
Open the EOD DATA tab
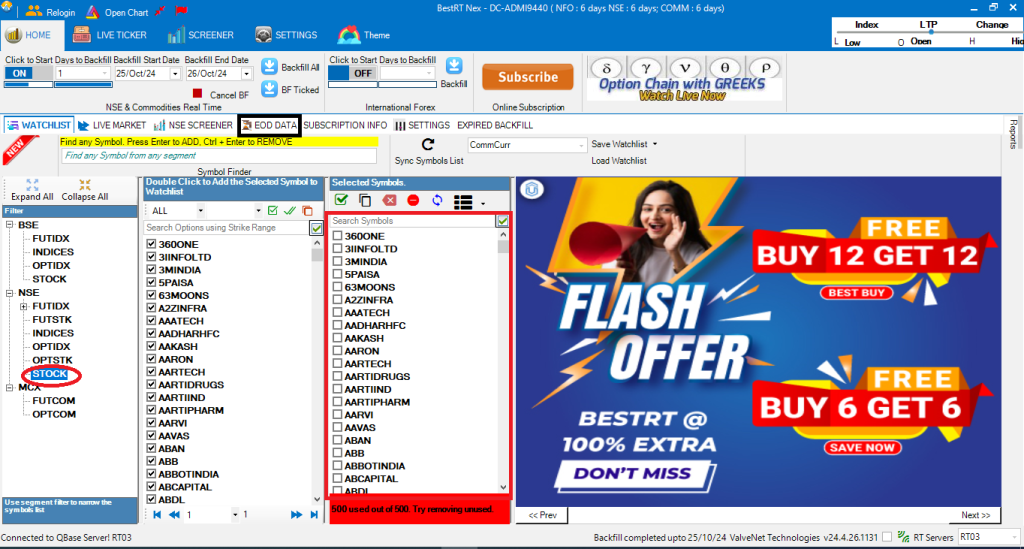[x=269, y=125]
